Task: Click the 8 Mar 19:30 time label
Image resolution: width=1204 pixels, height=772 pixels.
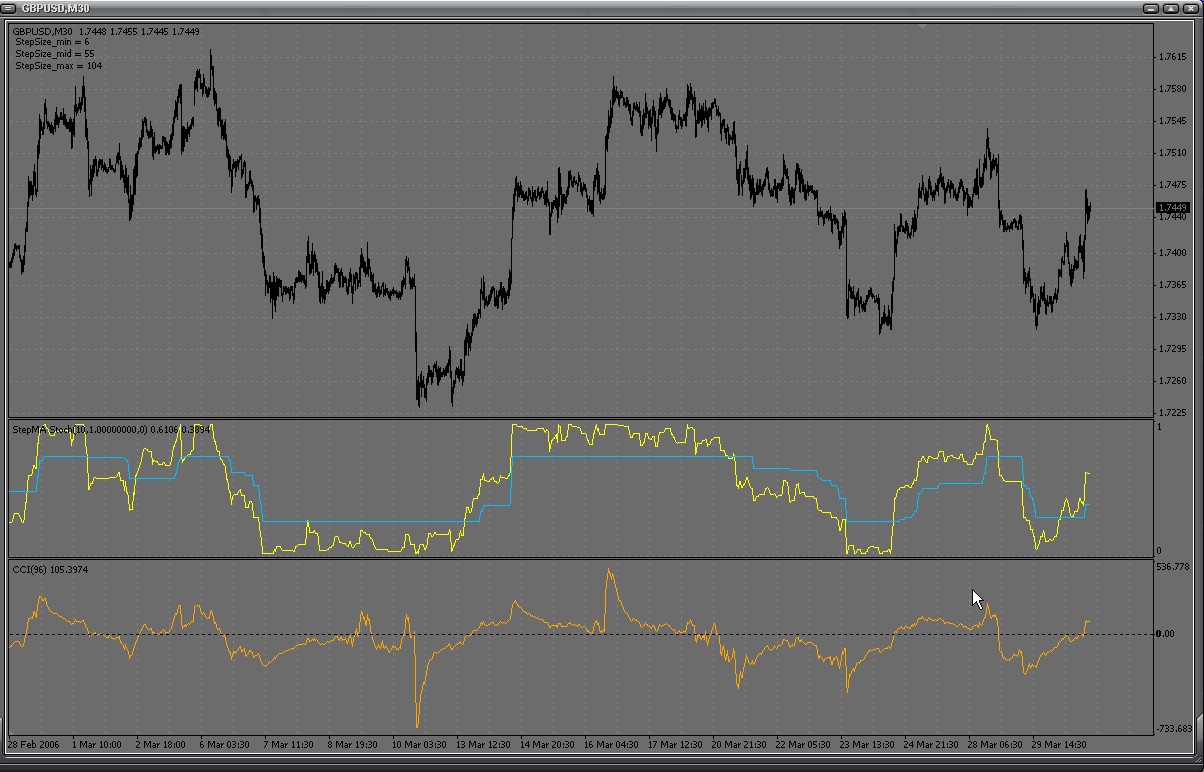Action: [x=353, y=745]
